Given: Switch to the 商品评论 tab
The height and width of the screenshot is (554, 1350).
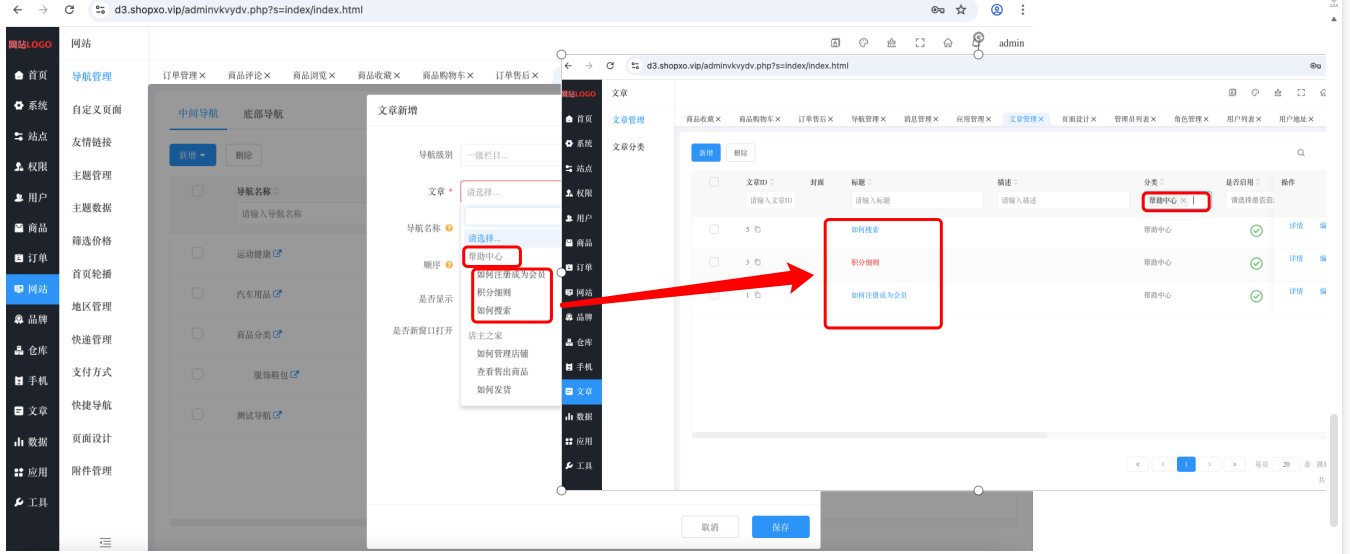Looking at the screenshot, I should [x=249, y=75].
